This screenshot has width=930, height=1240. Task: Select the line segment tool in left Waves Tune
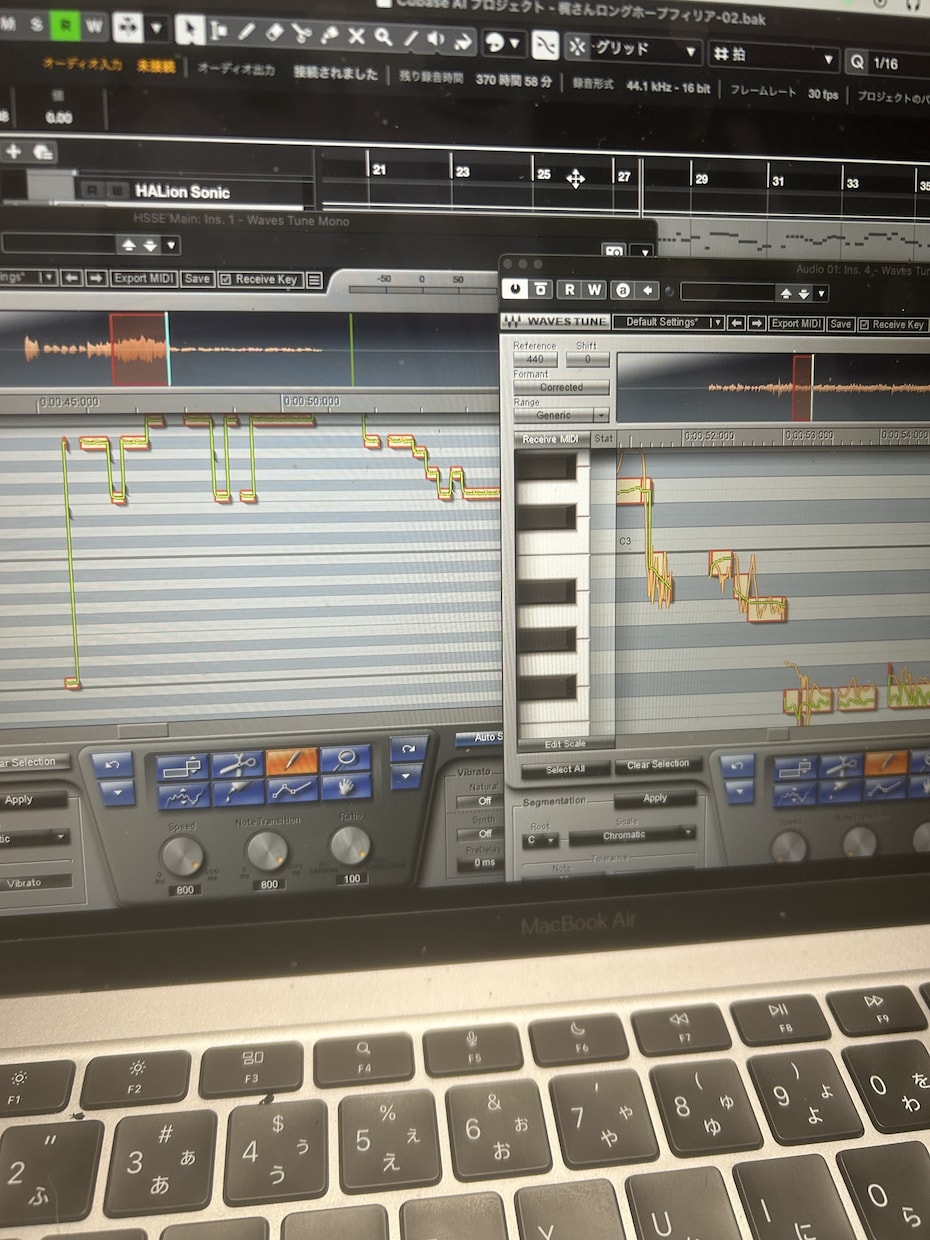pyautogui.click(x=291, y=790)
